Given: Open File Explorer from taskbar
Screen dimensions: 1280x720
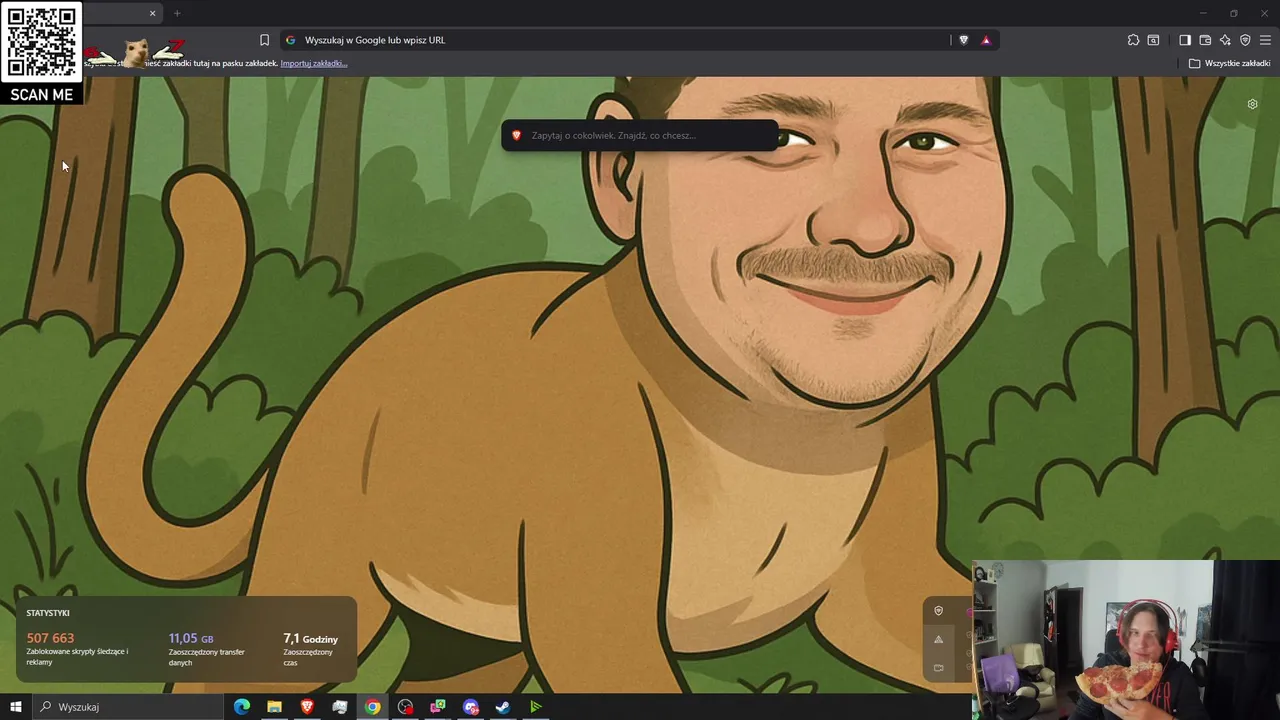Looking at the screenshot, I should click(274, 707).
